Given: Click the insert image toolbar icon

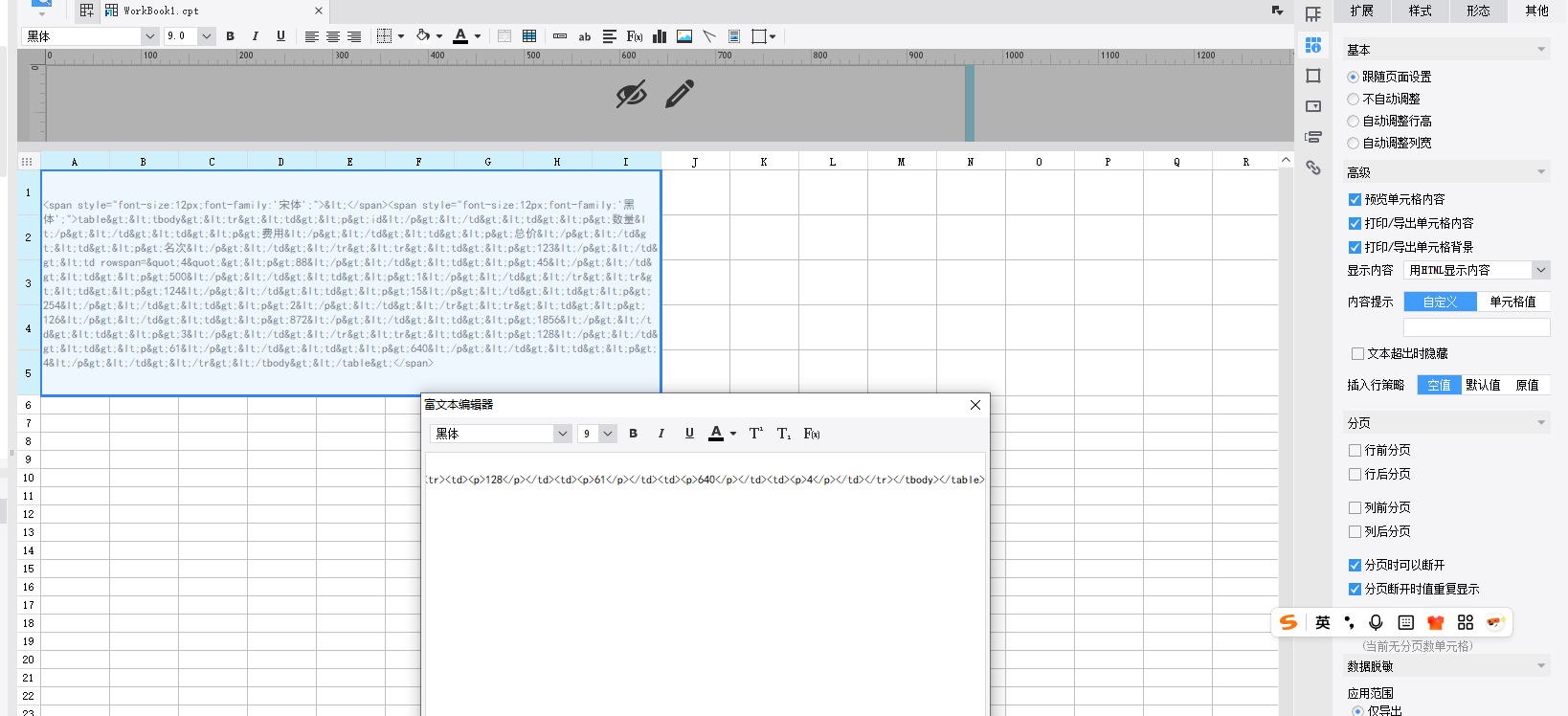Looking at the screenshot, I should click(x=684, y=36).
